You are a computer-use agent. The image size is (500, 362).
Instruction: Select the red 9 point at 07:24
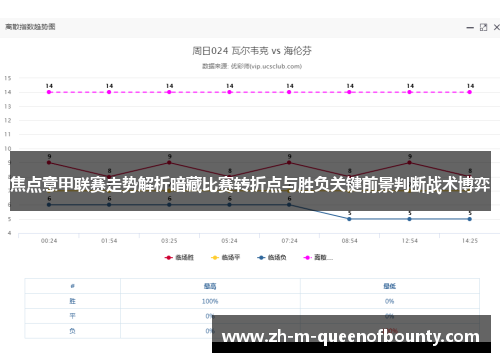click(289, 163)
